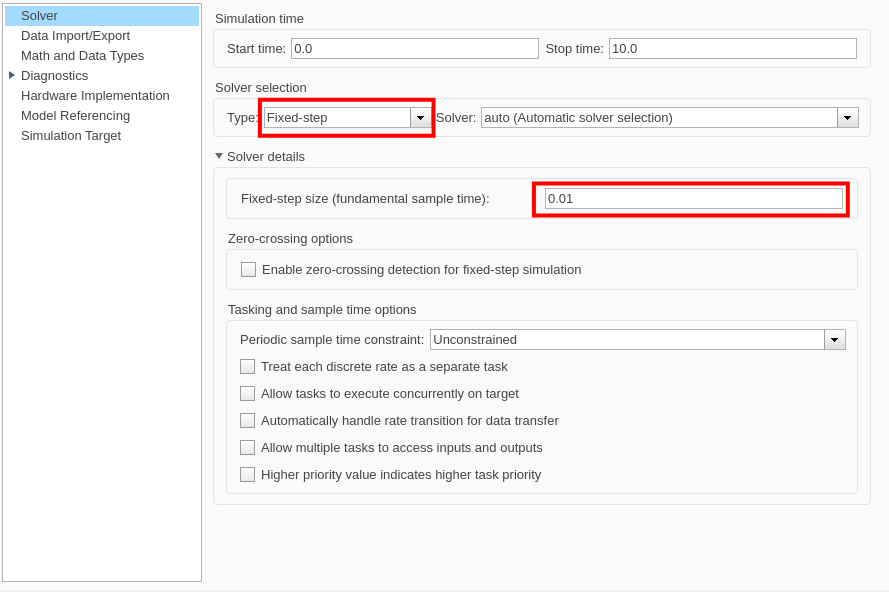The width and height of the screenshot is (889, 592).
Task: Open Math and Data Types settings
Action: (82, 56)
